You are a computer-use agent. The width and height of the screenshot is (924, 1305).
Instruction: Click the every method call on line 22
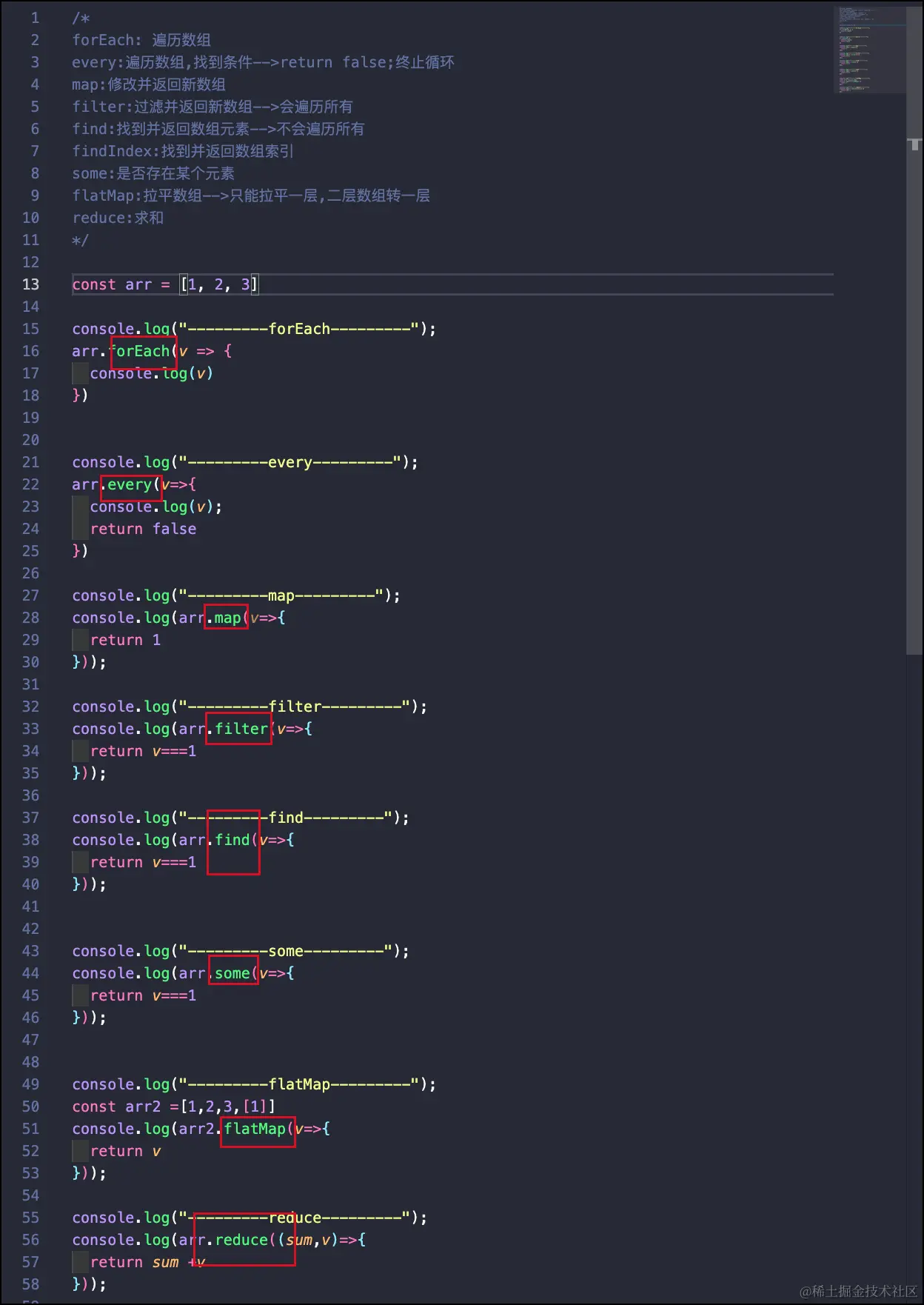pyautogui.click(x=129, y=484)
